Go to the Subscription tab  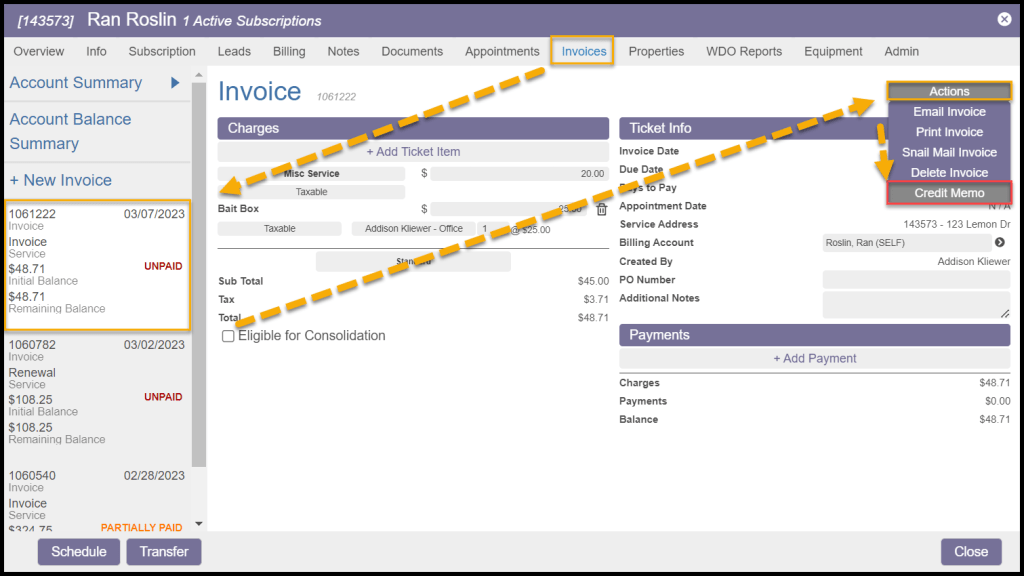pos(162,51)
